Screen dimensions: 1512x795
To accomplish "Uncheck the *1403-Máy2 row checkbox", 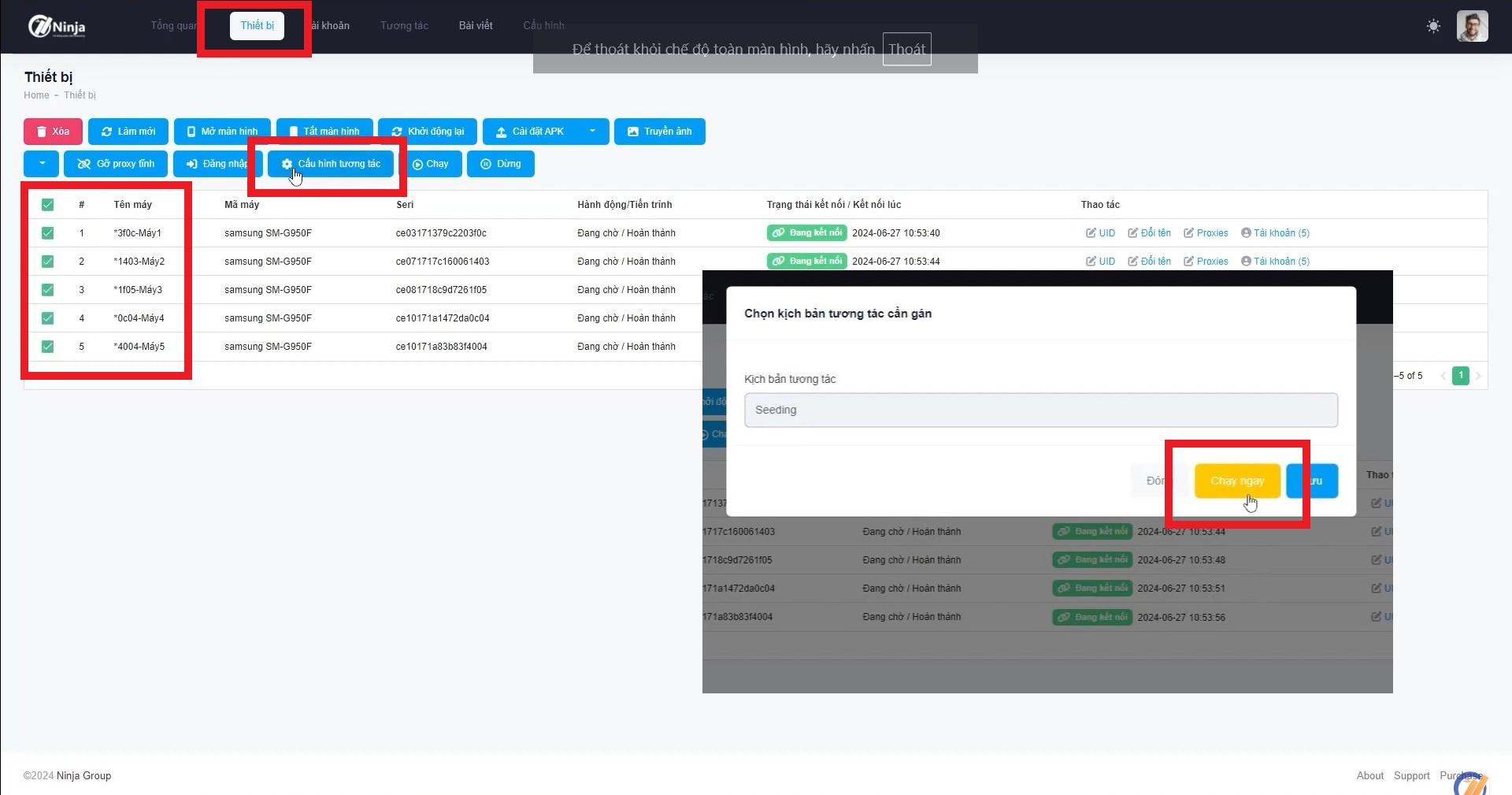I will tap(47, 262).
